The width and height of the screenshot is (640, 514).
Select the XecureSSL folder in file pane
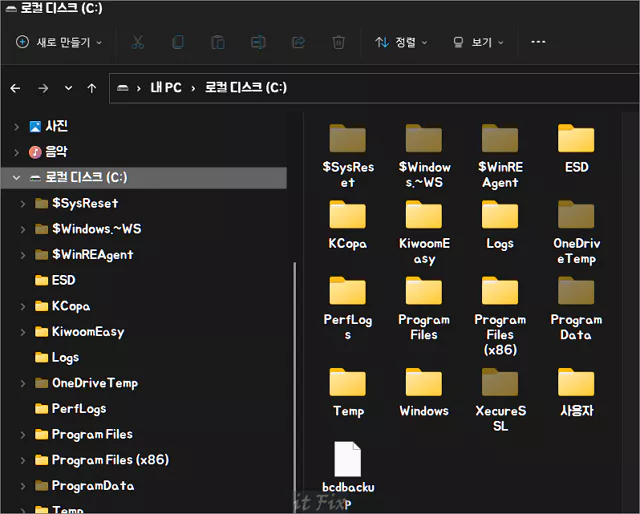pyautogui.click(x=500, y=383)
